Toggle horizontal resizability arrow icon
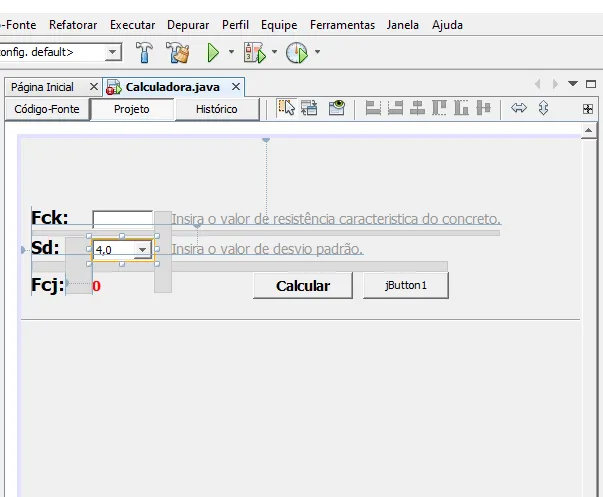This screenshot has height=497, width=603. pos(519,108)
